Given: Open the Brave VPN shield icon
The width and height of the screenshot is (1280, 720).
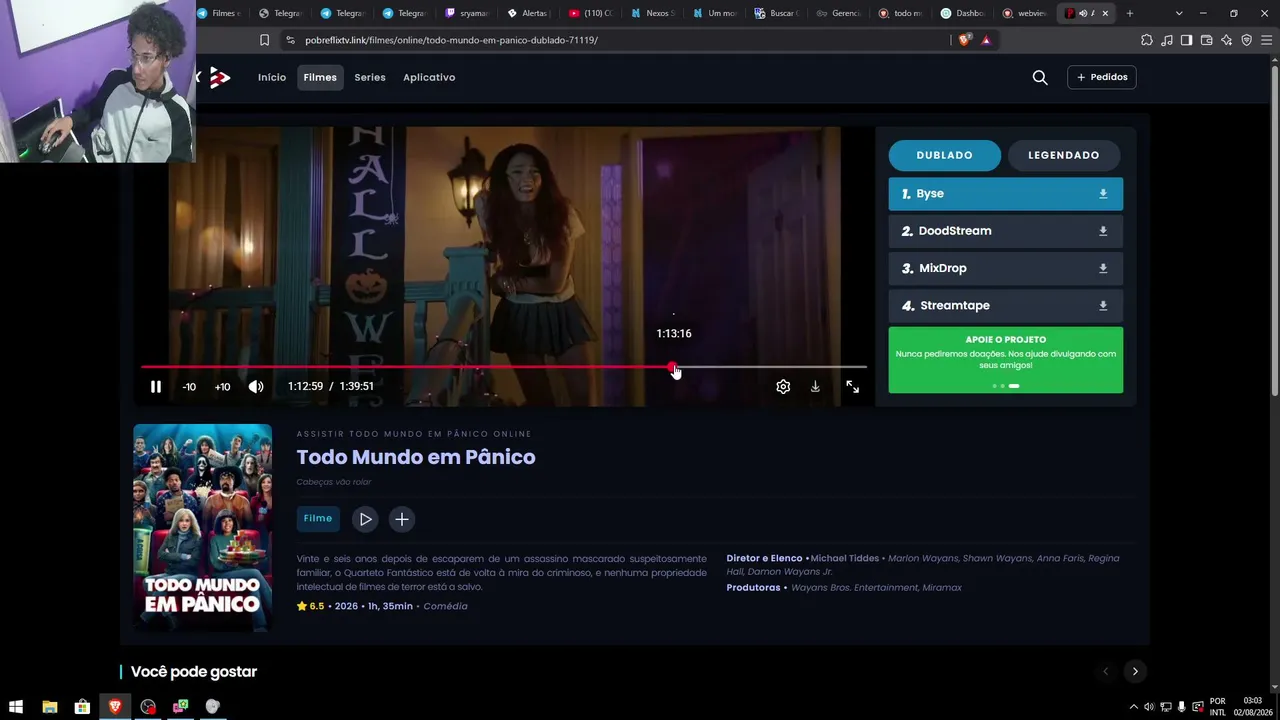Looking at the screenshot, I should [1246, 40].
